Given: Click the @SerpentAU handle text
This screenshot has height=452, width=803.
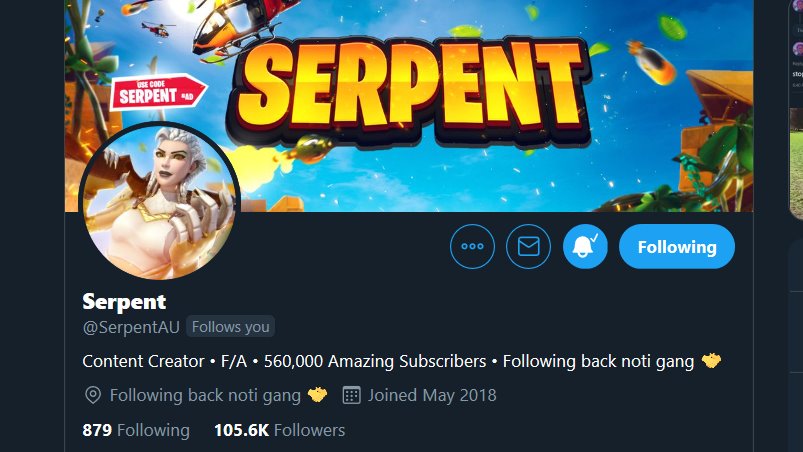Looking at the screenshot, I should point(130,327).
